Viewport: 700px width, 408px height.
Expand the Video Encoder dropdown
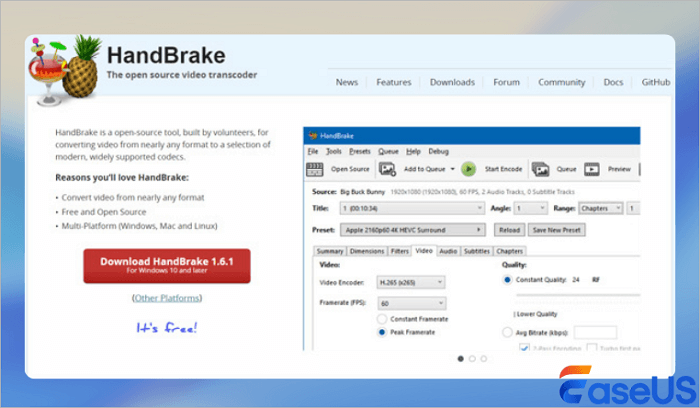[410, 282]
